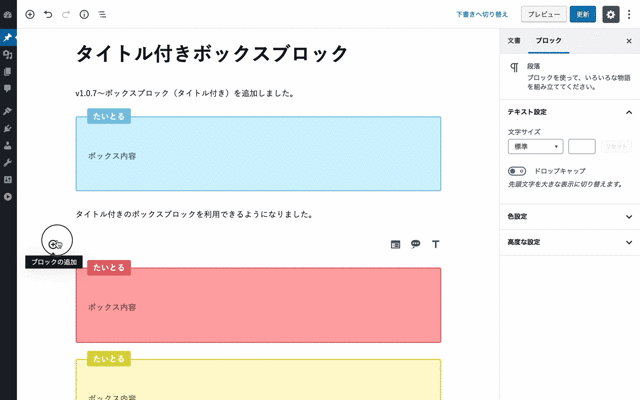Open Appearance brush icon in admin sidebar
This screenshot has width=640, height=400.
8,111
